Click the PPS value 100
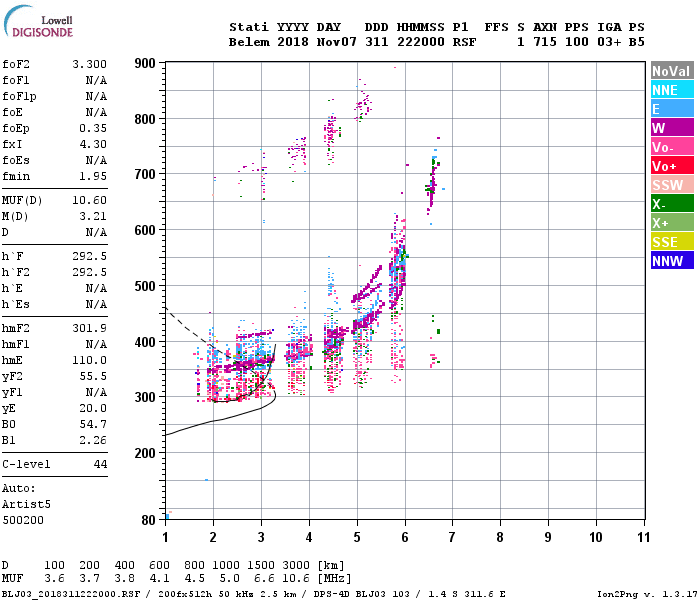 577,42
